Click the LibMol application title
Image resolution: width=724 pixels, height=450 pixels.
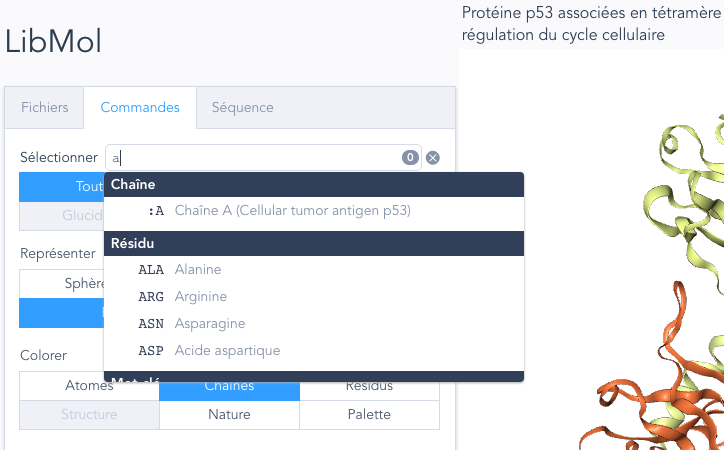pos(53,41)
